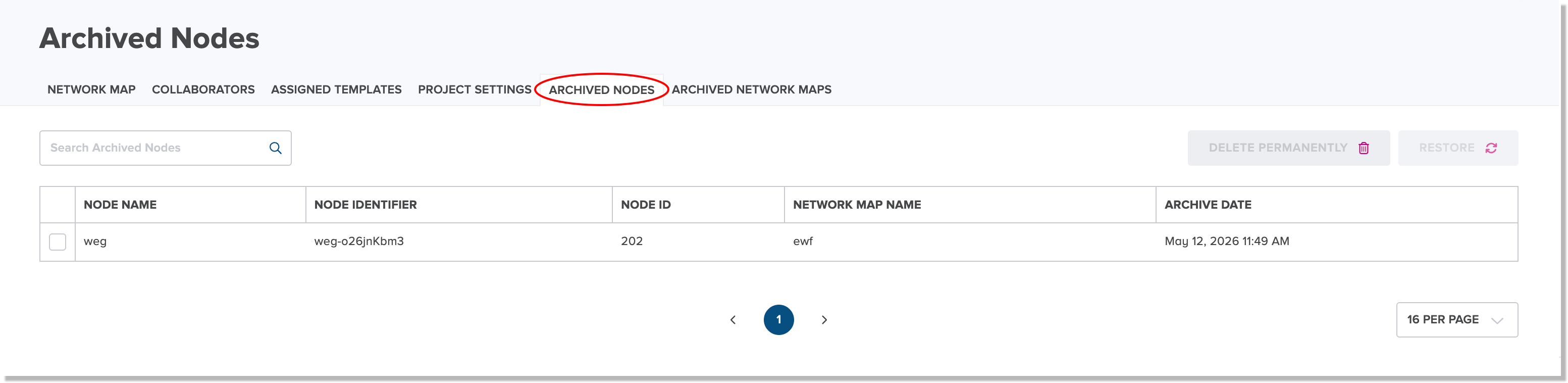Click the Delete Permanently button label
The image size is (1568, 383).
tap(1278, 148)
